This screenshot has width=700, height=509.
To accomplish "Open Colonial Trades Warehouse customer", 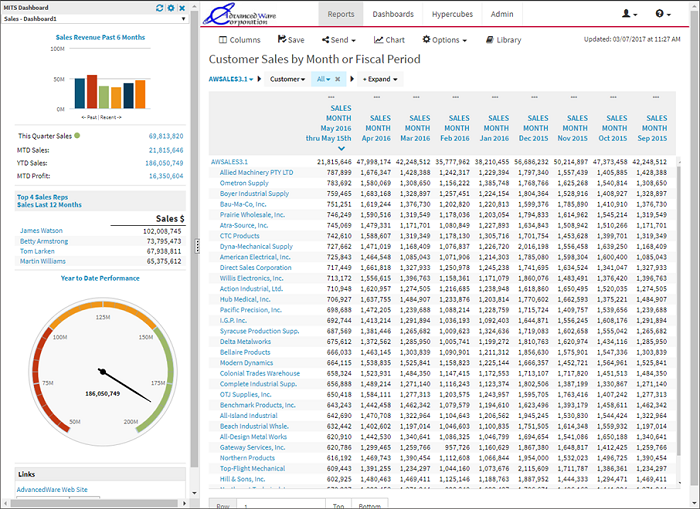I will pos(260,373).
